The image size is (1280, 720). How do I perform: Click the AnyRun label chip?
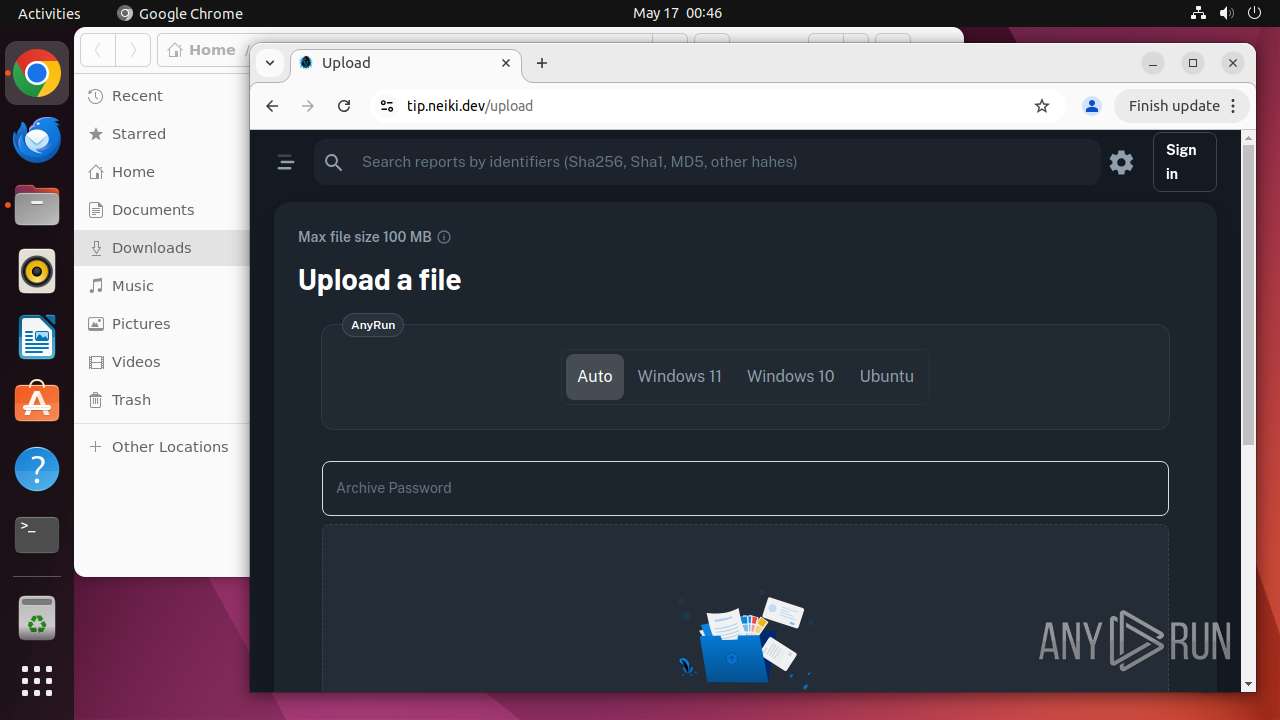click(x=373, y=325)
